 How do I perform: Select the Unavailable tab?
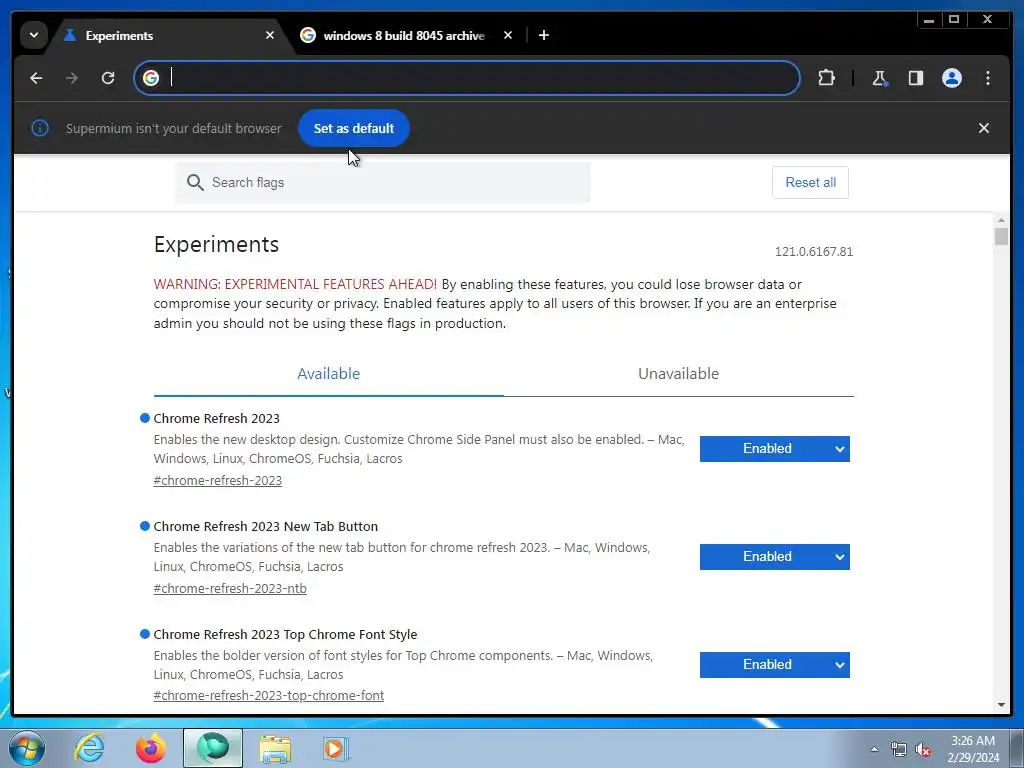tap(678, 374)
